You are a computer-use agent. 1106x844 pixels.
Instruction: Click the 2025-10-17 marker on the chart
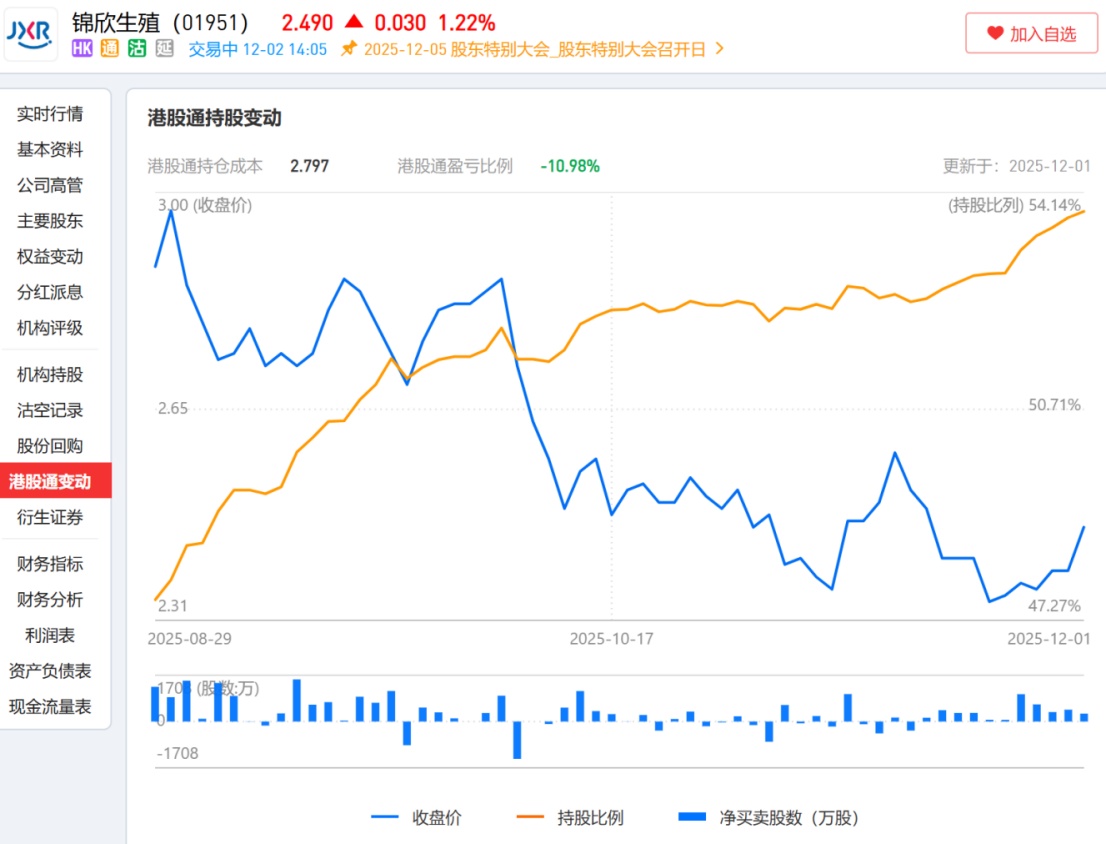(x=612, y=638)
